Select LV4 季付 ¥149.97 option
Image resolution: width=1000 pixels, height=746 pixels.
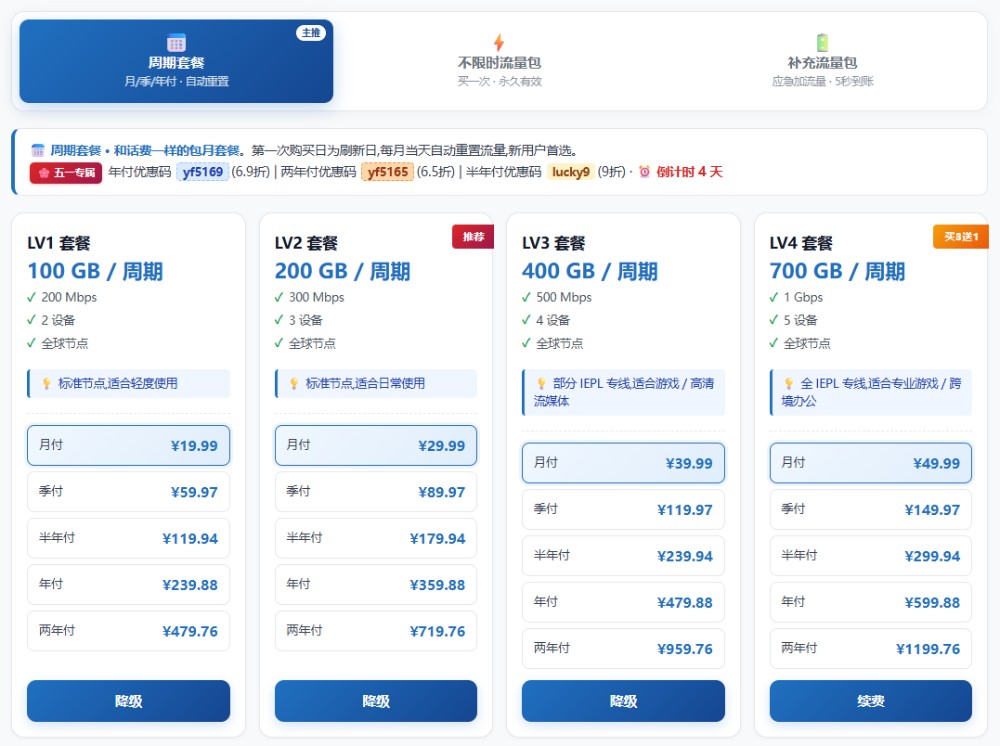point(871,509)
